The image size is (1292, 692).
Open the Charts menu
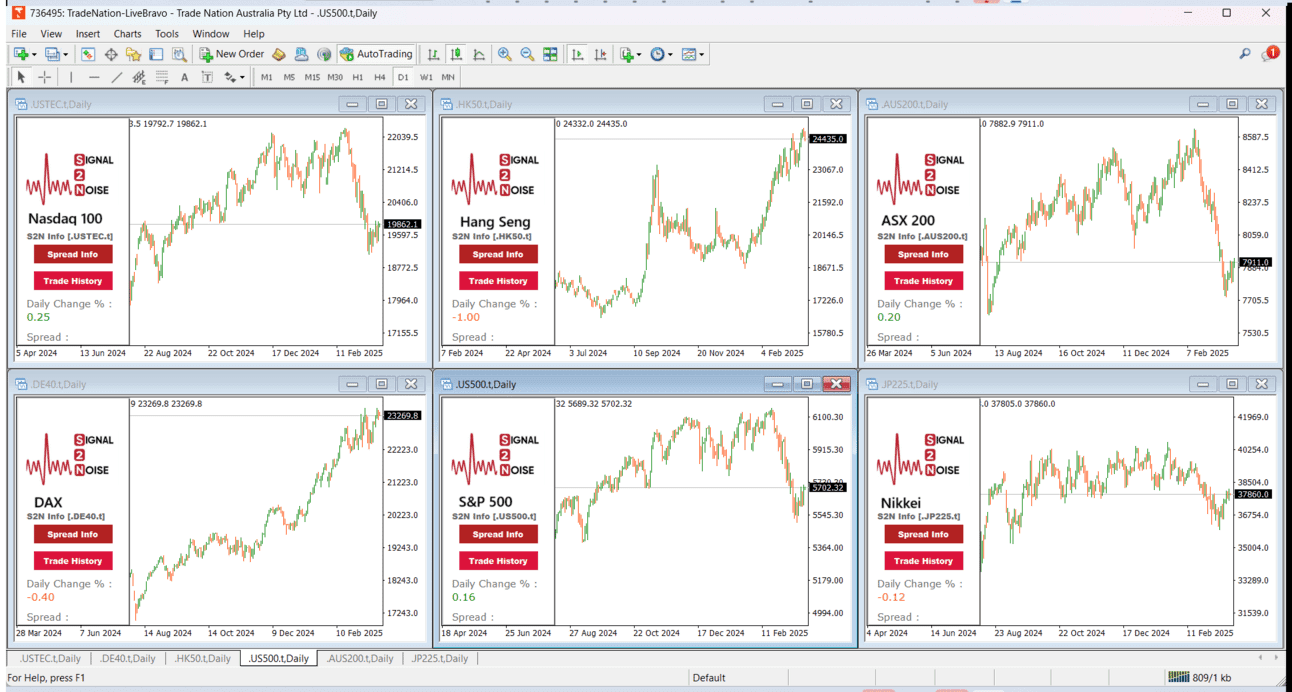coord(127,33)
